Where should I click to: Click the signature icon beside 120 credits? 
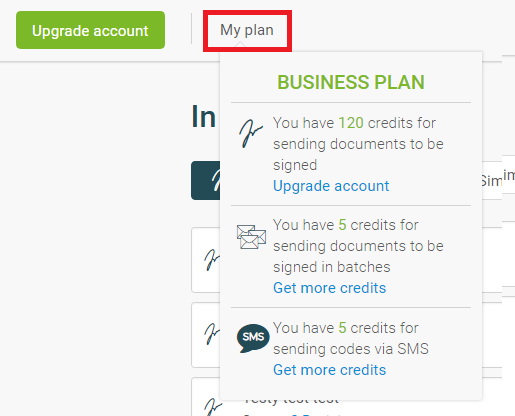point(251,134)
